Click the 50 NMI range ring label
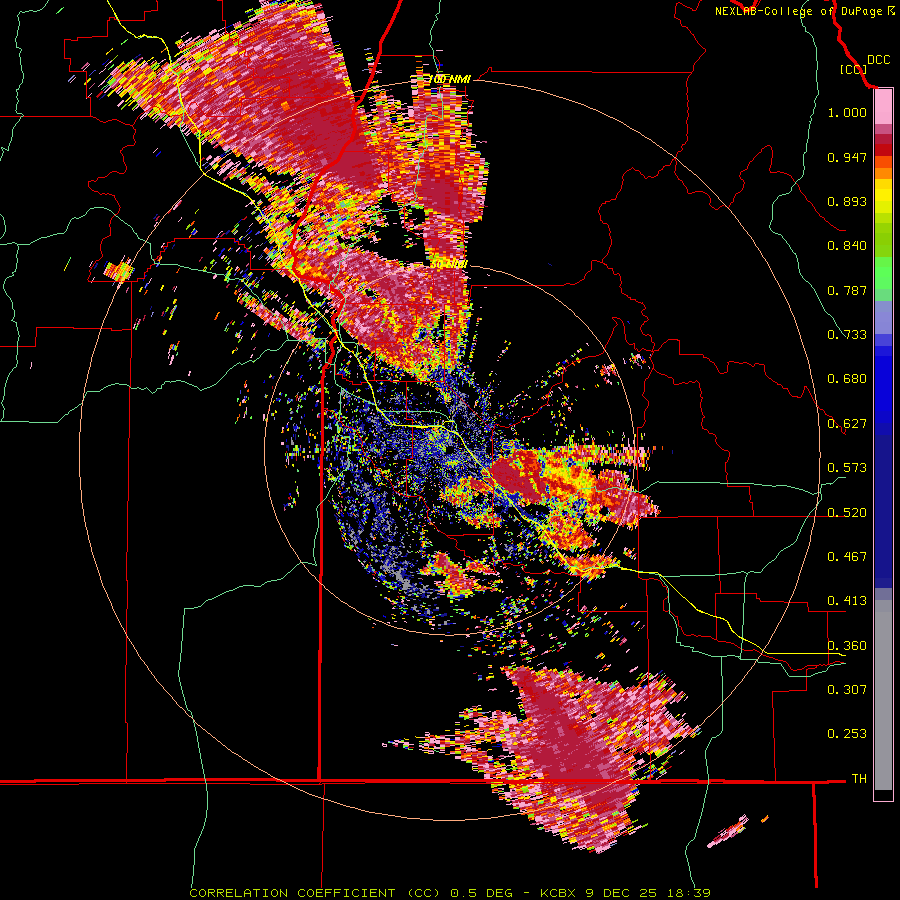900x900 pixels. point(448,265)
